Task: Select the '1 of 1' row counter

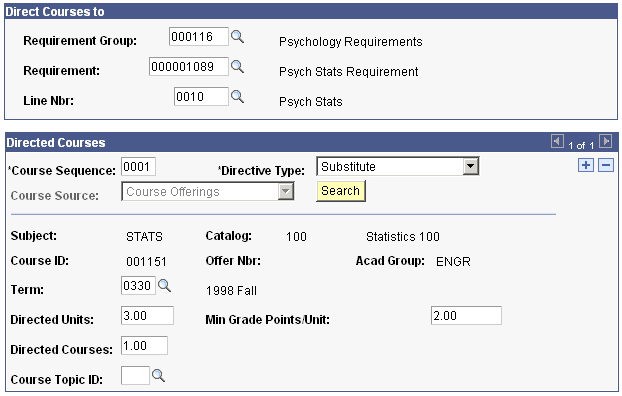Action: 581,146
